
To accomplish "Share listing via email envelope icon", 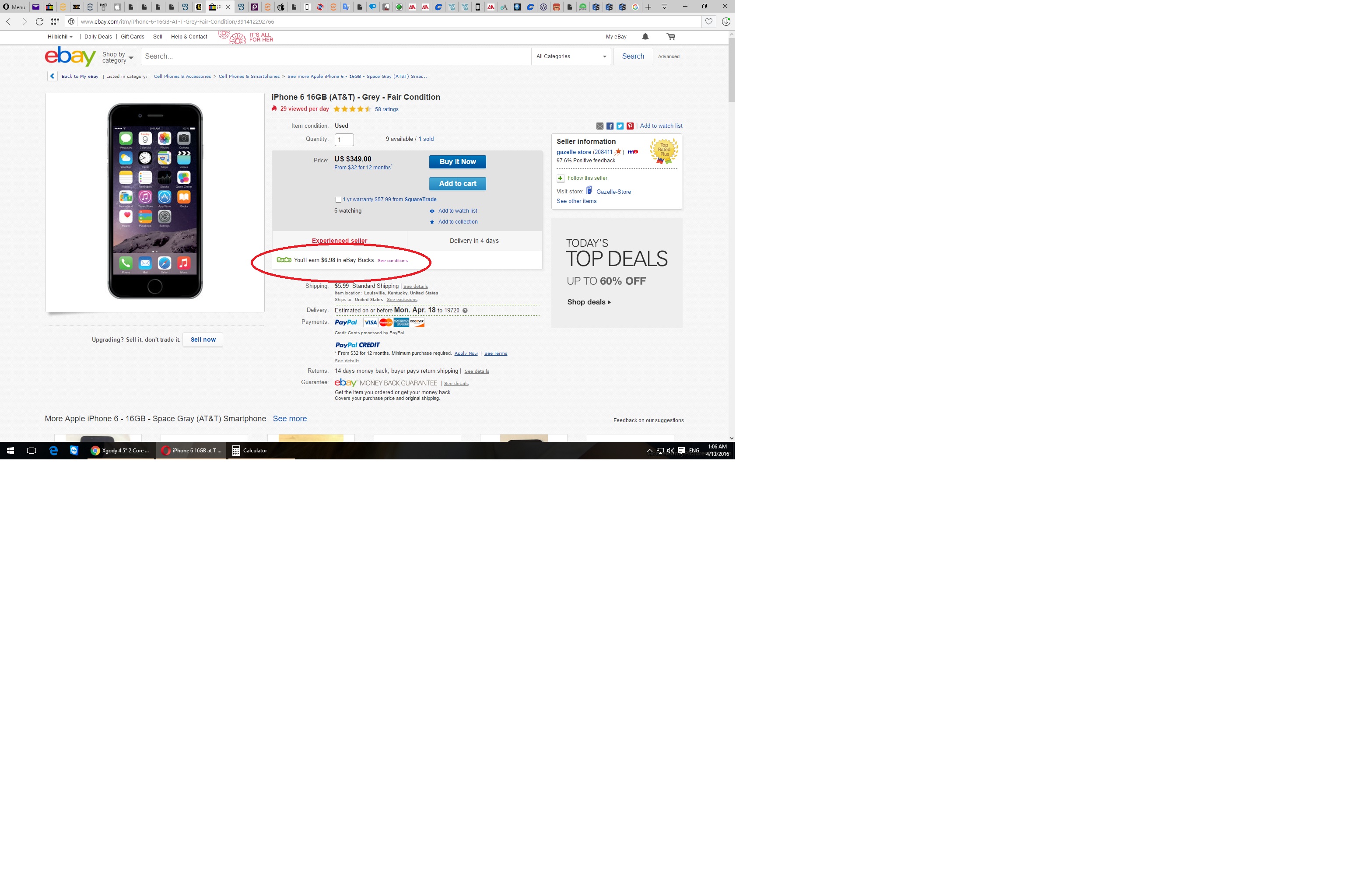I will tap(599, 126).
